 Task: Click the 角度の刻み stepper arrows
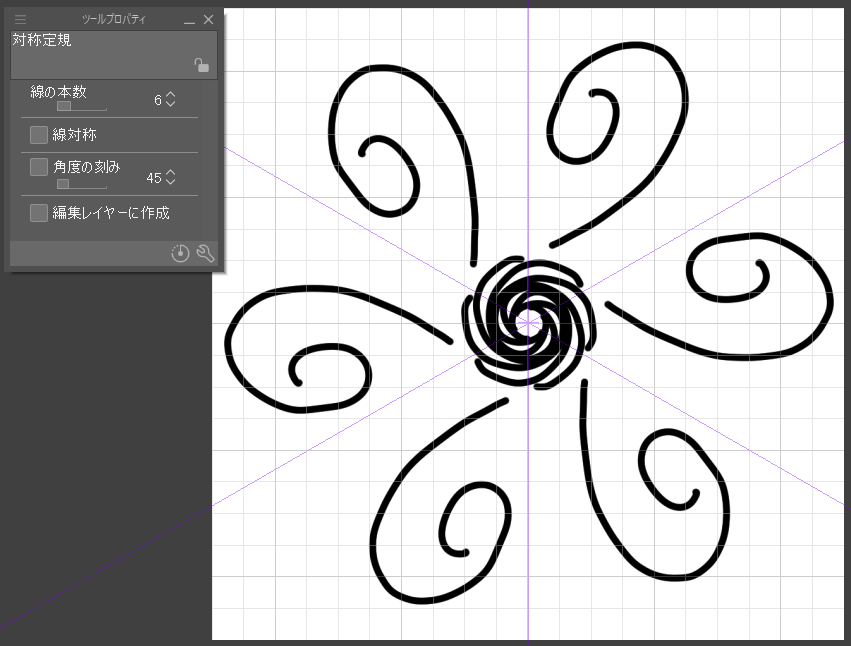pos(170,177)
